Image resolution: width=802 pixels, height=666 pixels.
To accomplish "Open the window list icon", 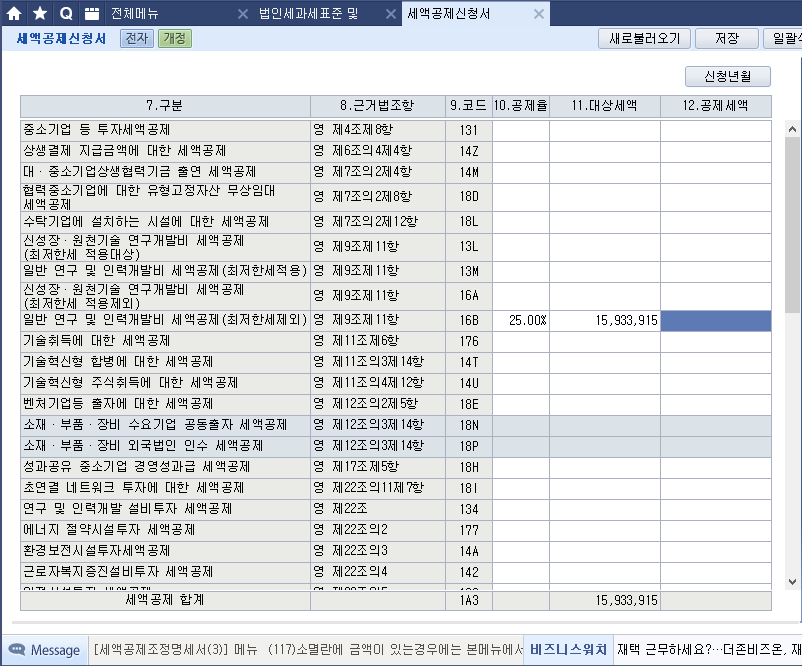I will pyautogui.click(x=92, y=13).
